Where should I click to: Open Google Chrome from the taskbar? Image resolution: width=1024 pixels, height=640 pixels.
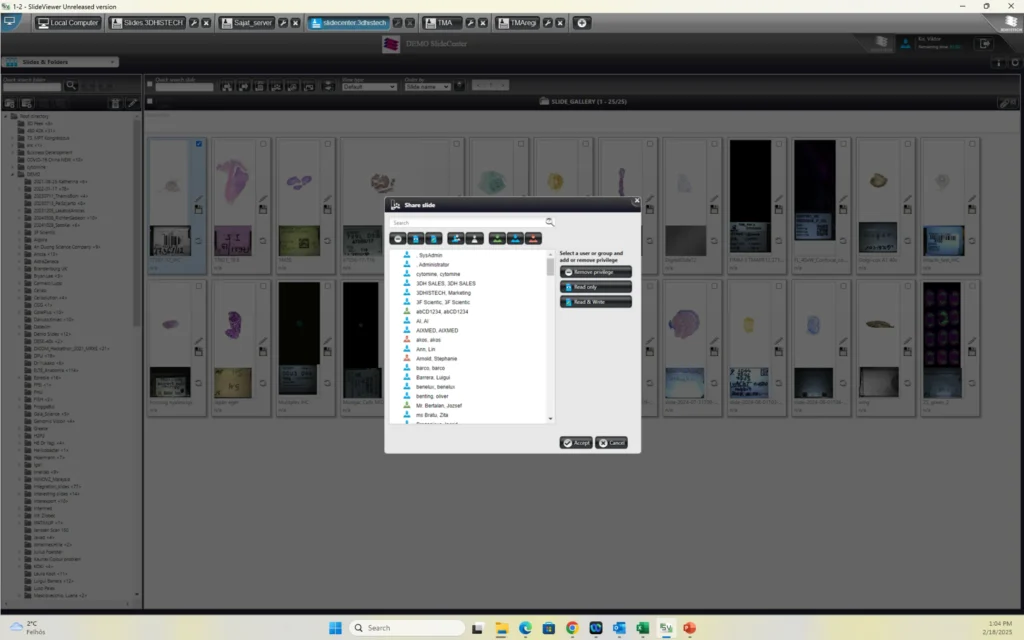pos(572,628)
